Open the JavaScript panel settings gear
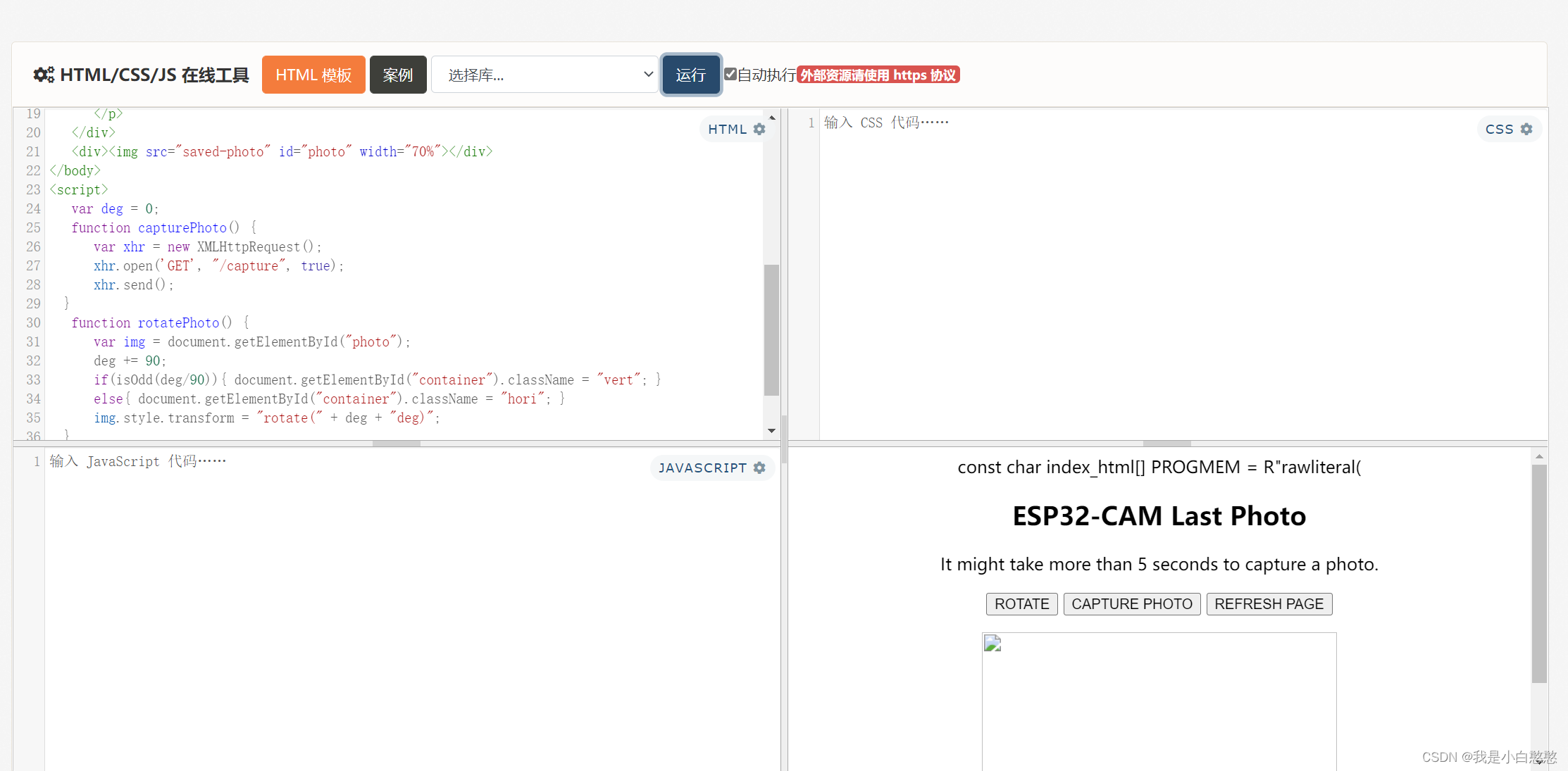Viewport: 1568px width, 771px height. point(759,468)
